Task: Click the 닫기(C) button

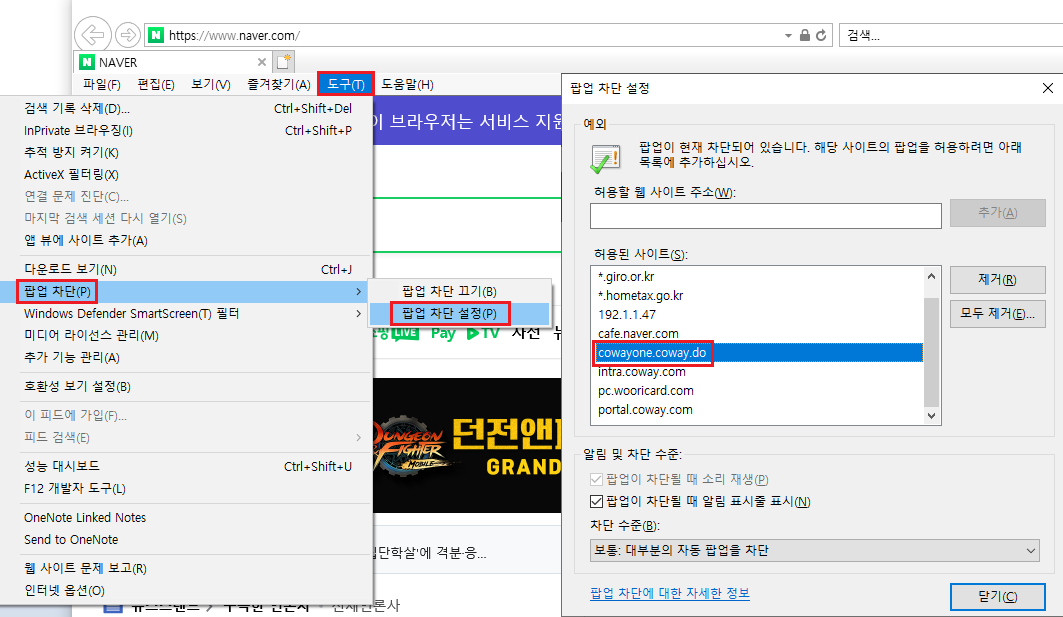Action: pyautogui.click(x=997, y=597)
